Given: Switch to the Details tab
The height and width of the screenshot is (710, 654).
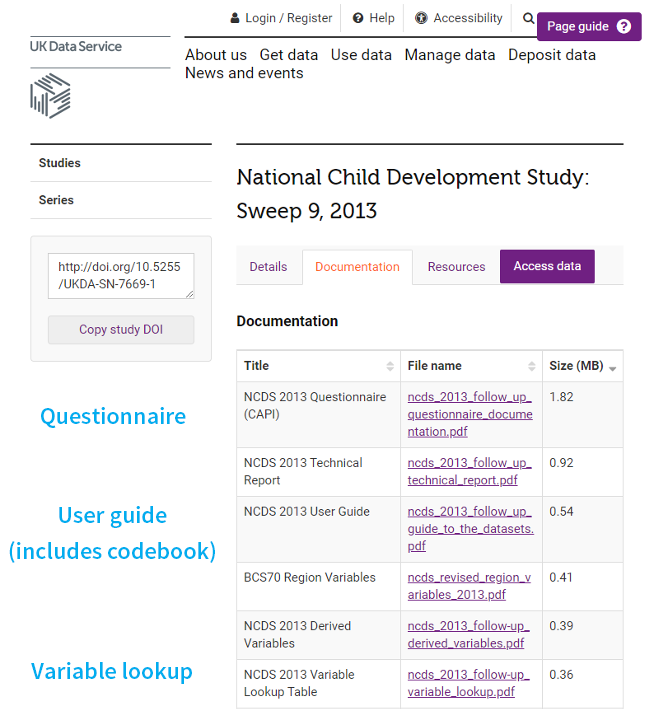Looking at the screenshot, I should (268, 267).
